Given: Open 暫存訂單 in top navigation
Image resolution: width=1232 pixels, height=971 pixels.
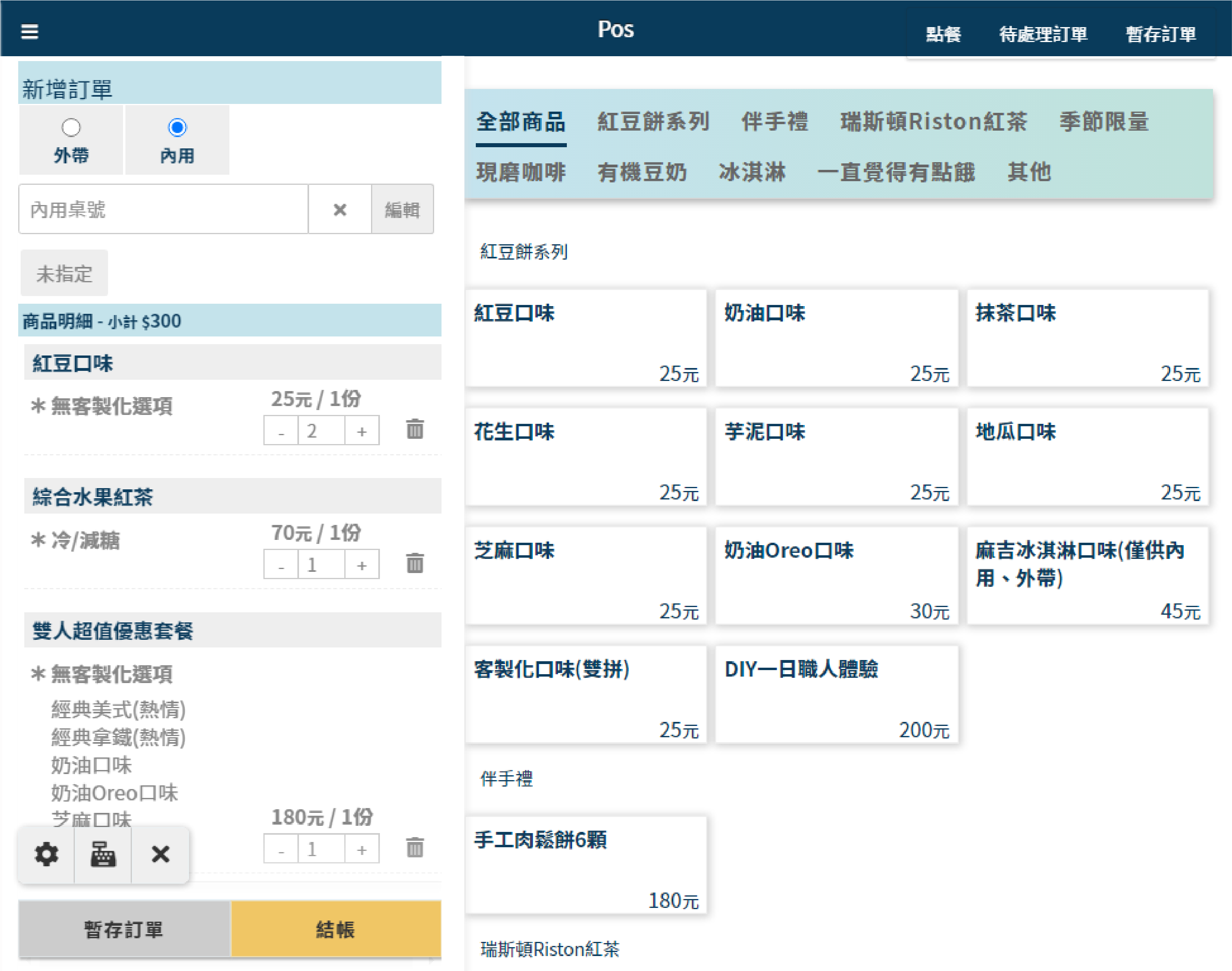Looking at the screenshot, I should [1160, 34].
